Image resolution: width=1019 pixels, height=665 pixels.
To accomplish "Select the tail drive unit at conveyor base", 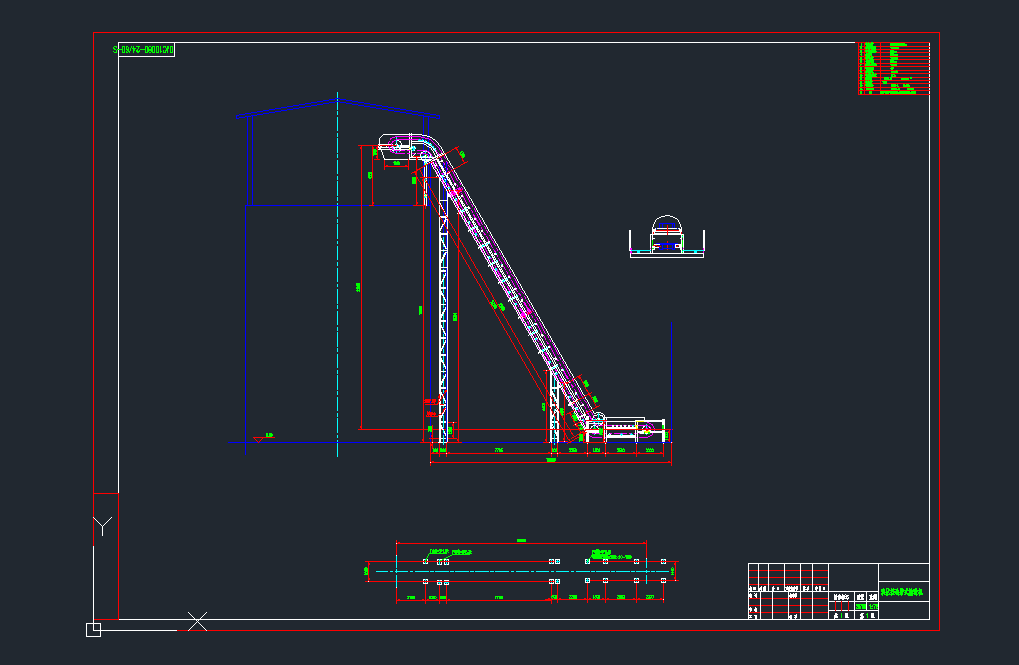I will click(624, 429).
